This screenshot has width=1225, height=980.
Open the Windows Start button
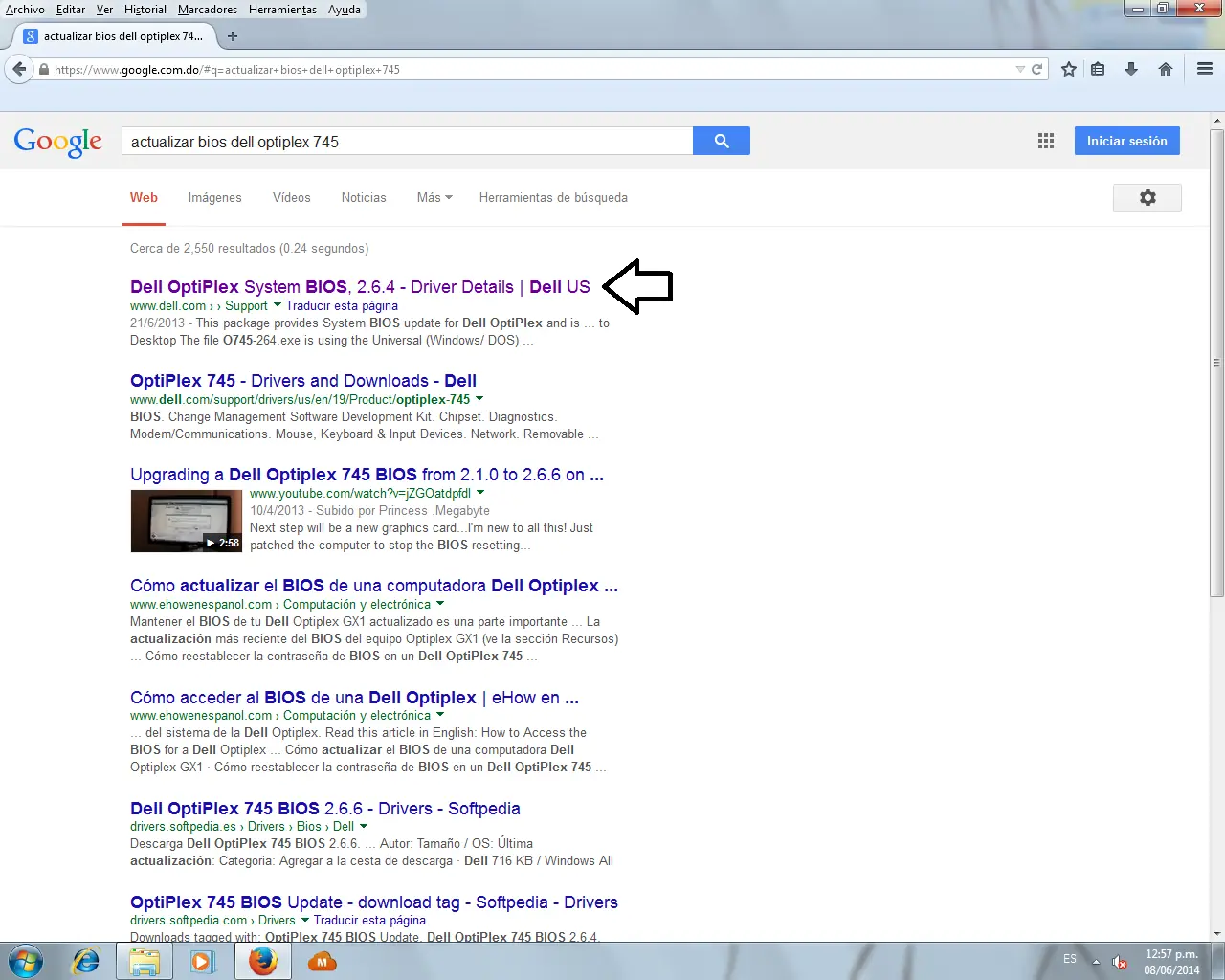click(x=25, y=961)
